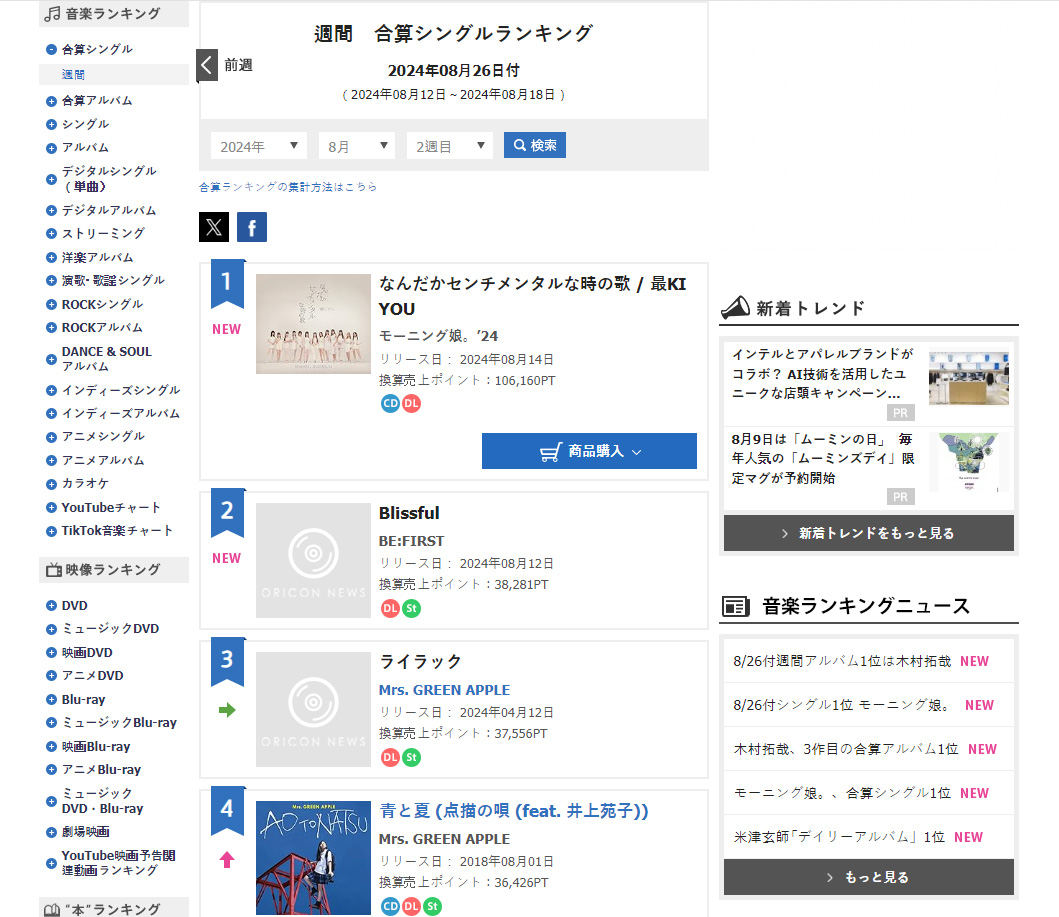
Task: Expand もっと見る under ranking news
Action: 869,877
